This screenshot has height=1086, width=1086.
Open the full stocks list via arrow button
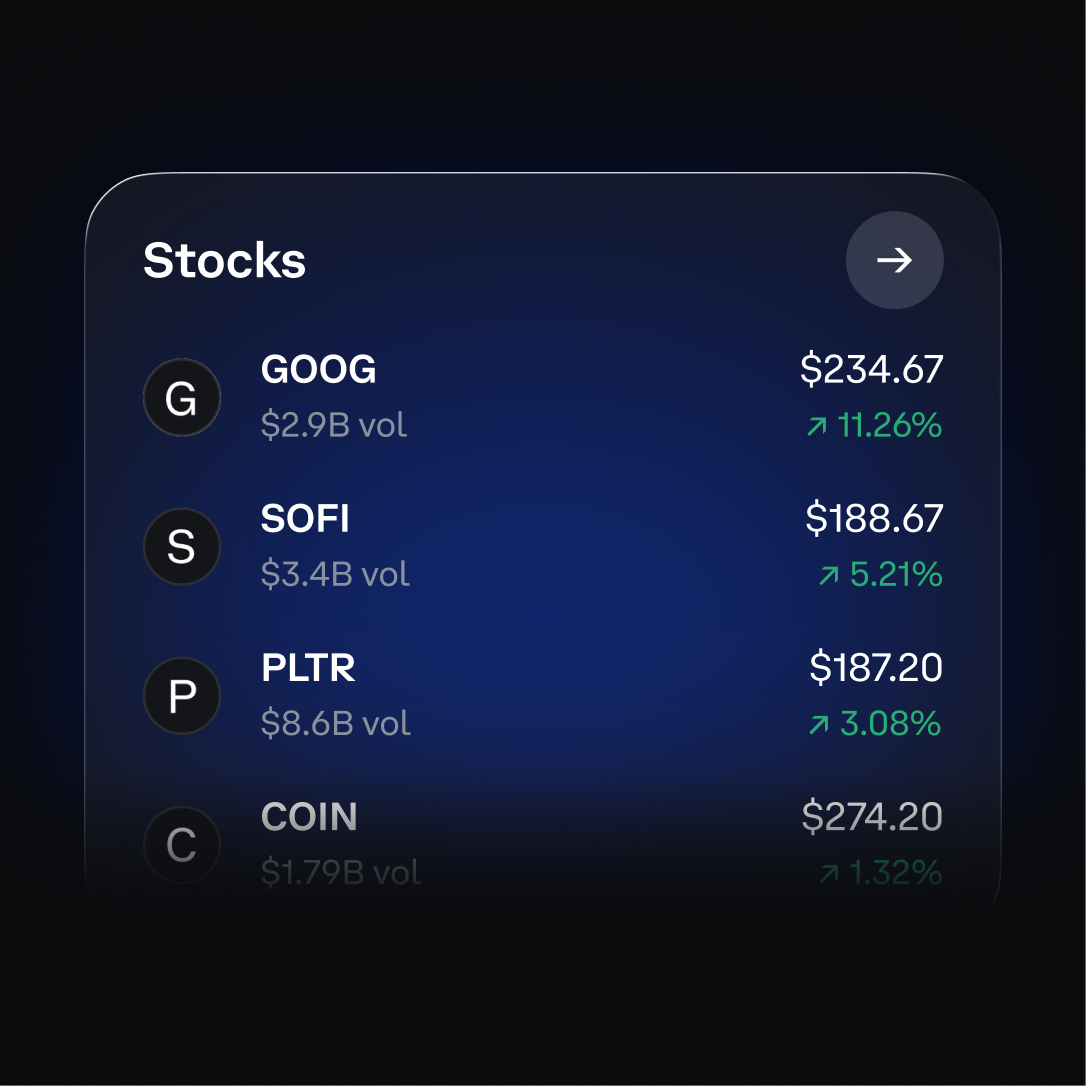point(894,260)
